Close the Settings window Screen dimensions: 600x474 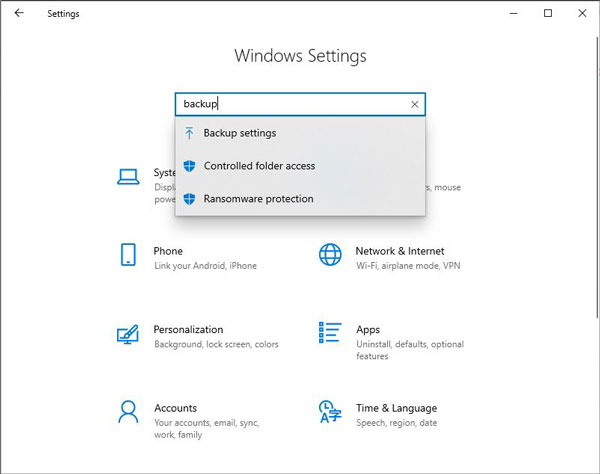pos(582,13)
